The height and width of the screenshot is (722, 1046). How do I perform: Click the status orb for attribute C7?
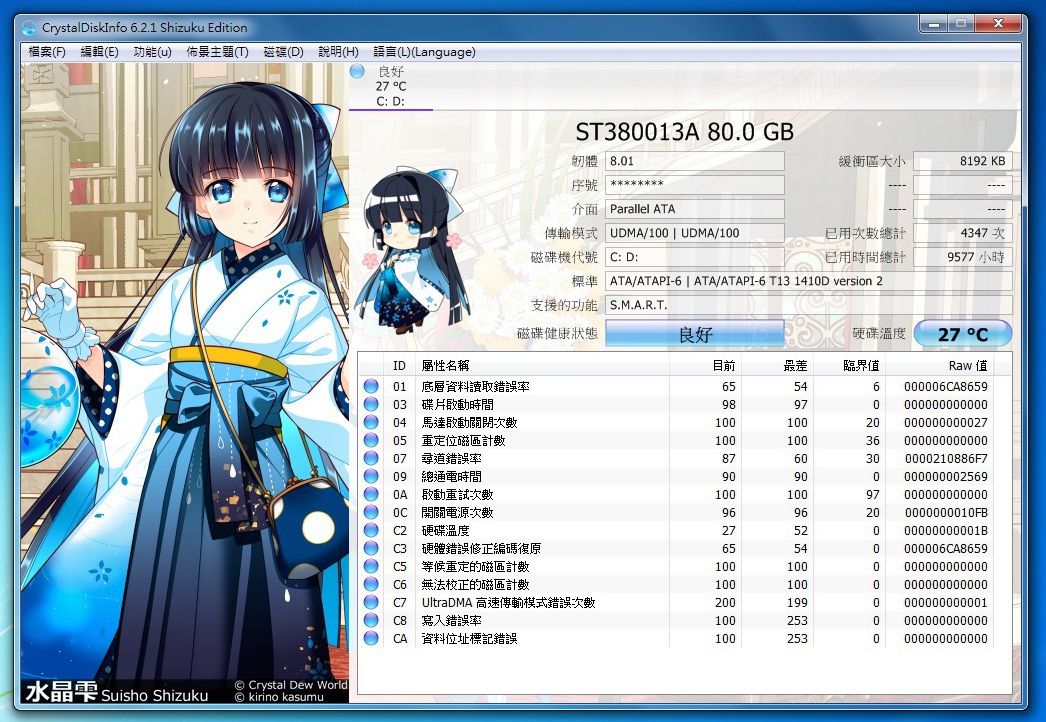tap(371, 602)
